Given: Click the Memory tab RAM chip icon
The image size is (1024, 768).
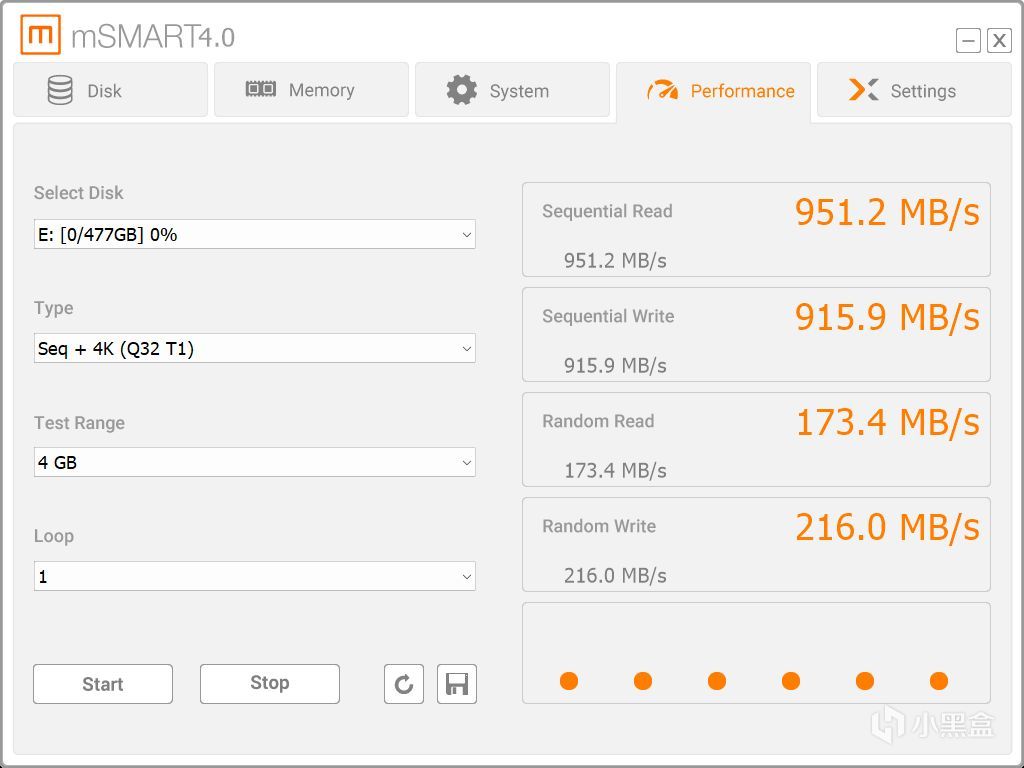Looking at the screenshot, I should (x=261, y=89).
